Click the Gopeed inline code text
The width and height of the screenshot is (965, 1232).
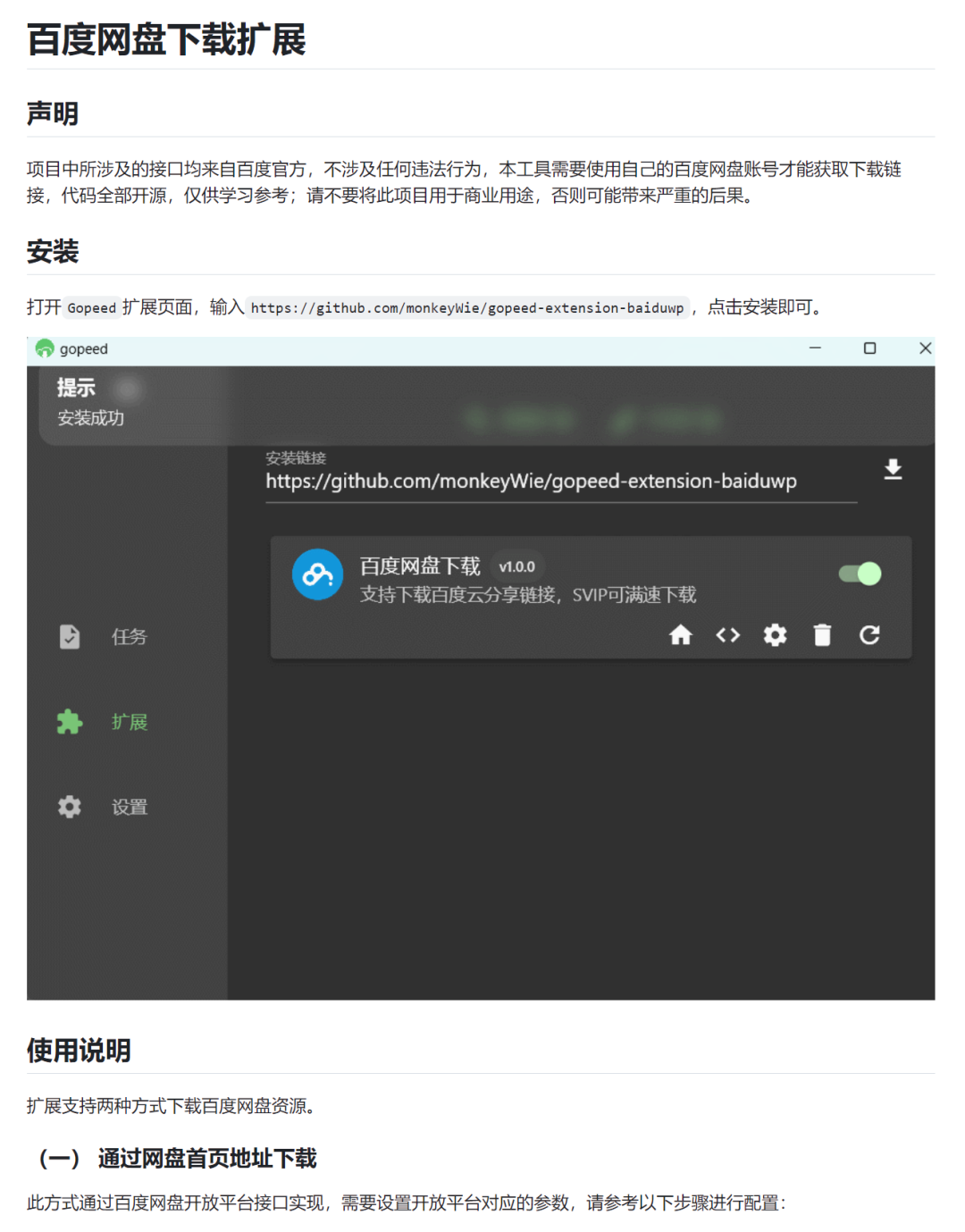click(x=92, y=308)
